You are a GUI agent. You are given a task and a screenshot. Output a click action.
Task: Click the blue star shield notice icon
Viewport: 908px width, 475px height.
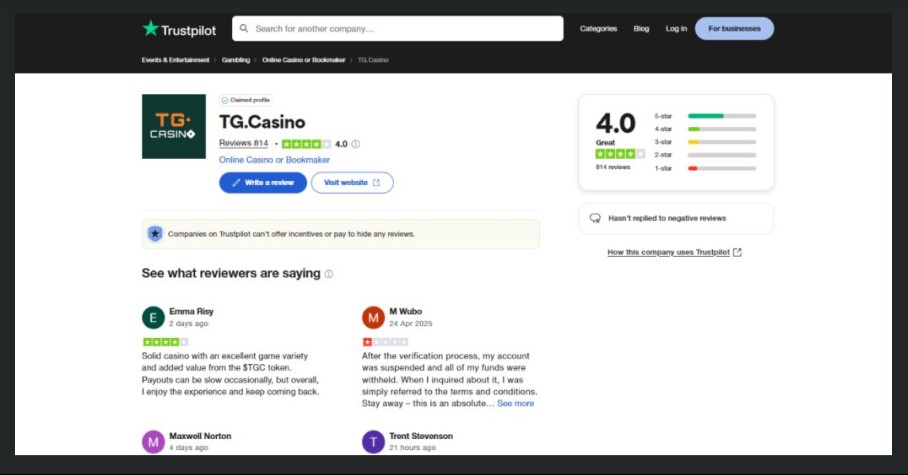tap(155, 234)
